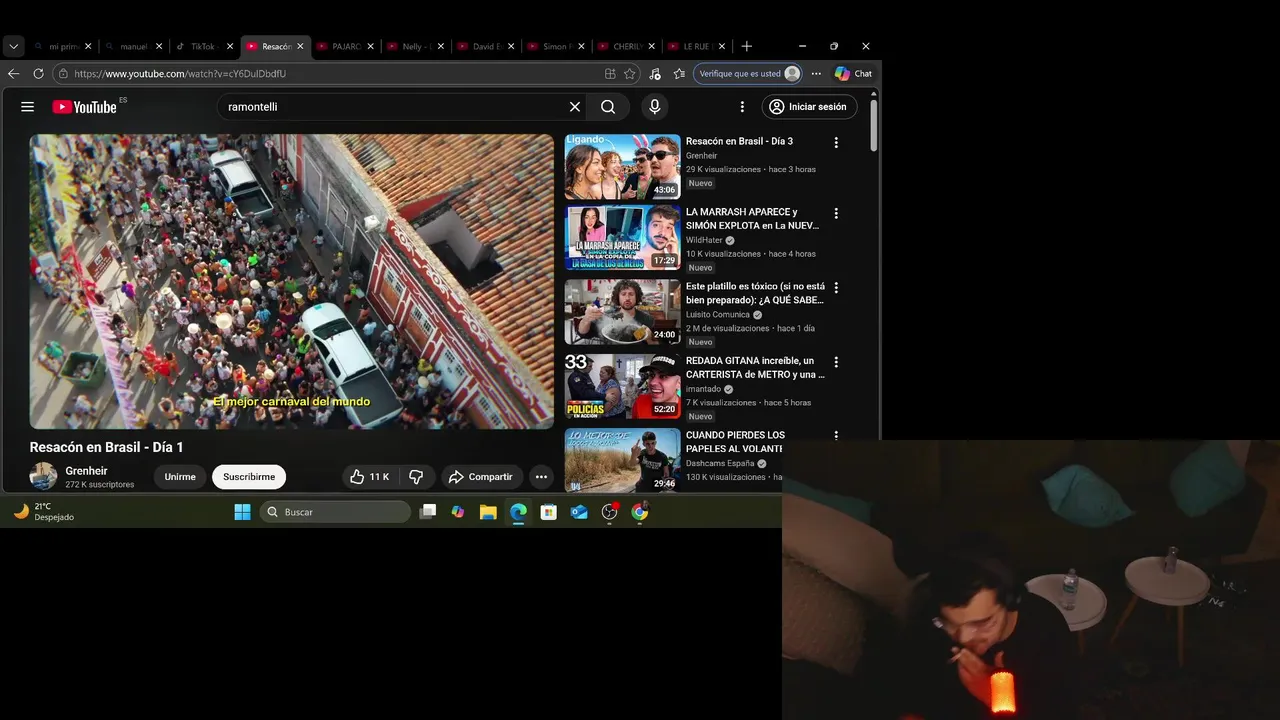Click the YouTube page vertical scrollbar

(874, 125)
